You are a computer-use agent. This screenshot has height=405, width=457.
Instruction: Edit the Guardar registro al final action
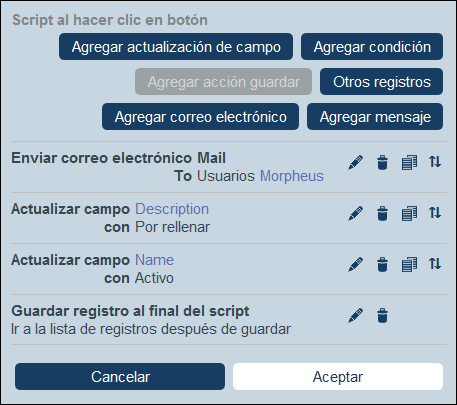355,316
